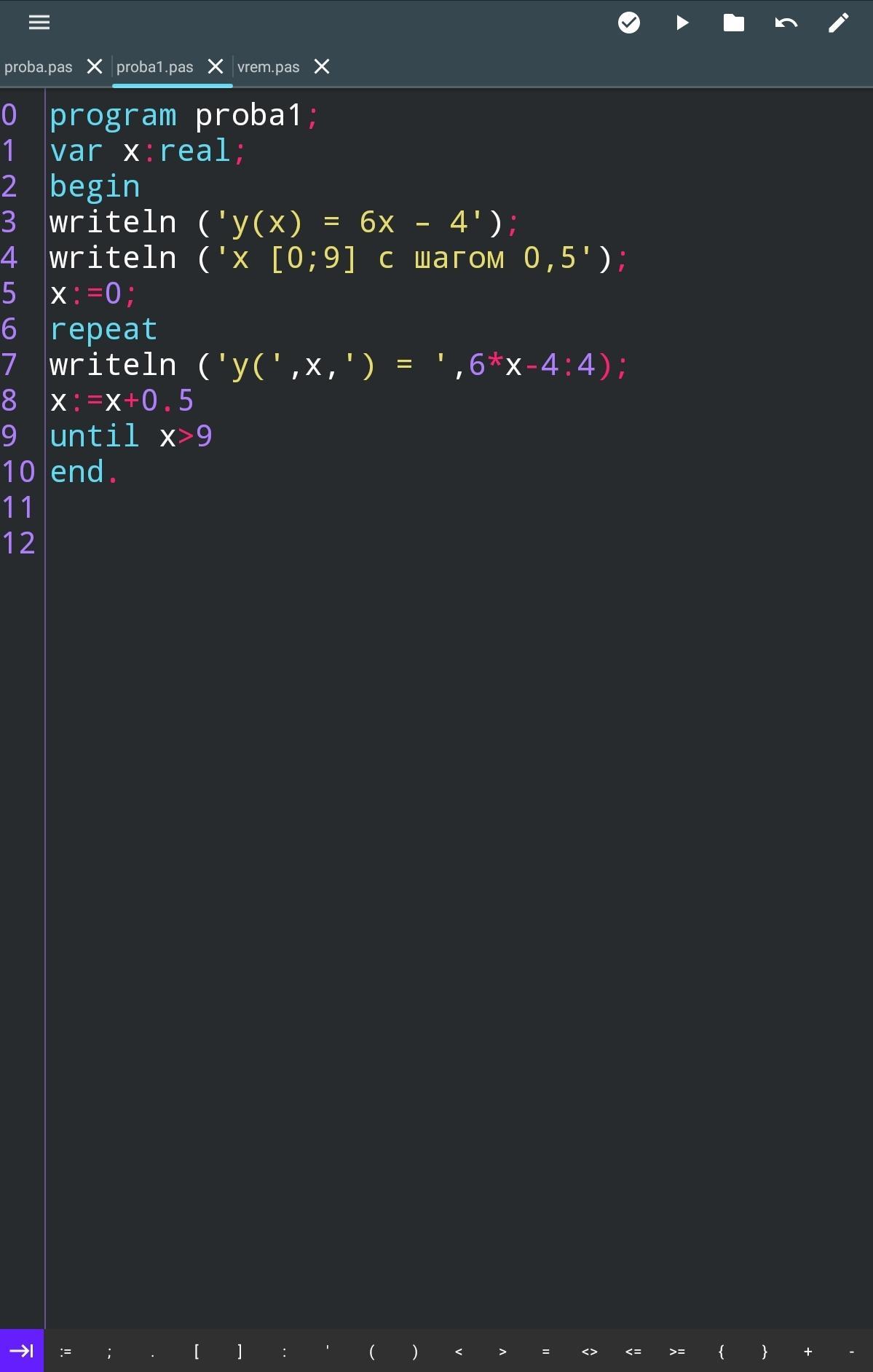Click the 'end.' line
Image resolution: width=873 pixels, height=1372 pixels.
coord(84,472)
